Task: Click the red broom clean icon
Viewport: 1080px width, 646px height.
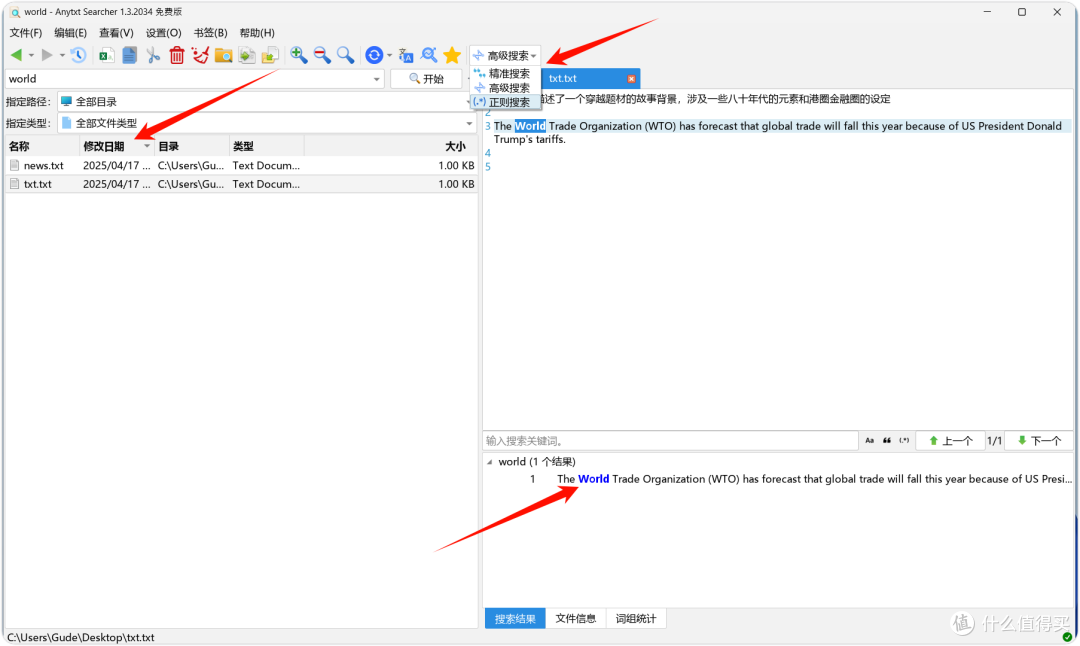Action: coord(200,55)
